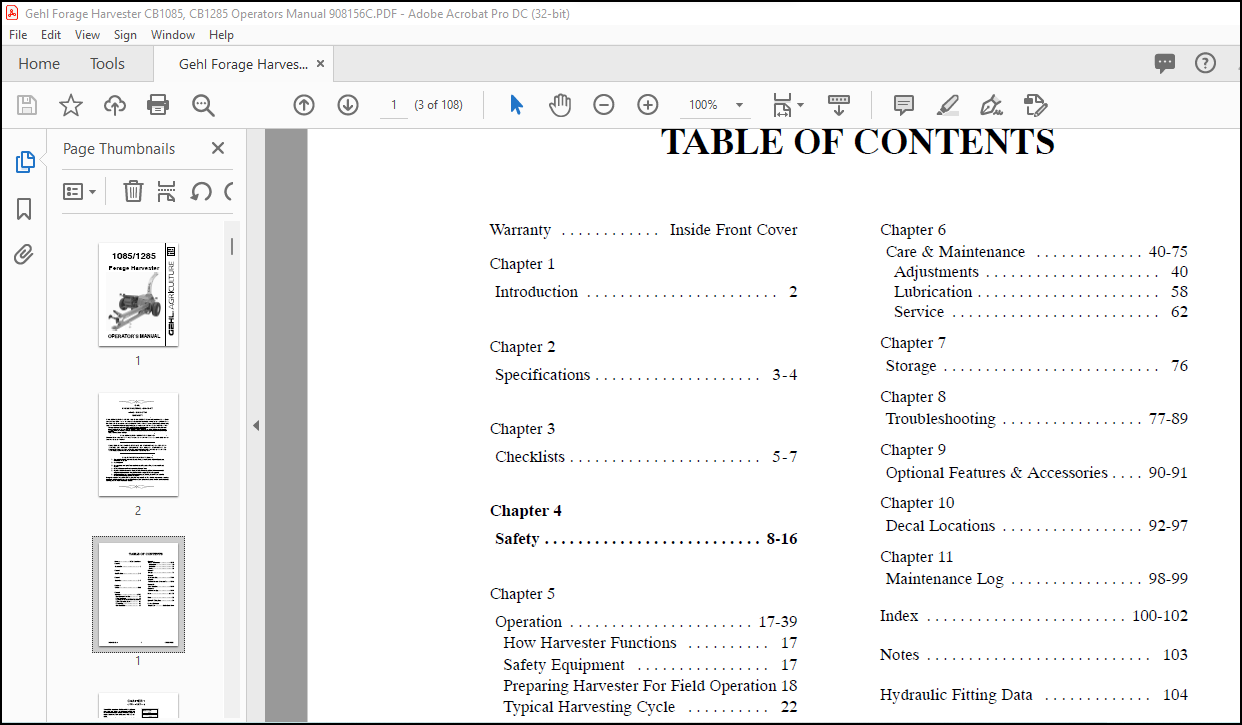Click the 'Checklists' contents entry

click(646, 457)
